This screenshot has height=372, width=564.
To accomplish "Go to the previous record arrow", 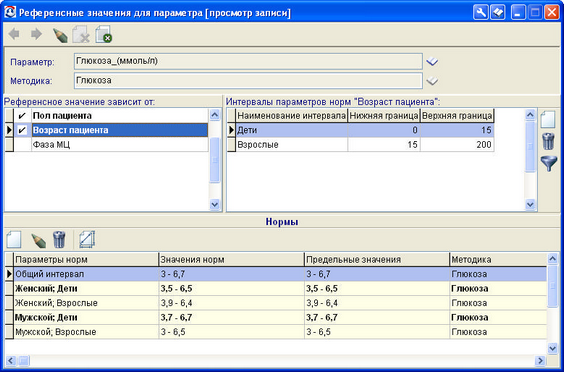I will coord(14,35).
